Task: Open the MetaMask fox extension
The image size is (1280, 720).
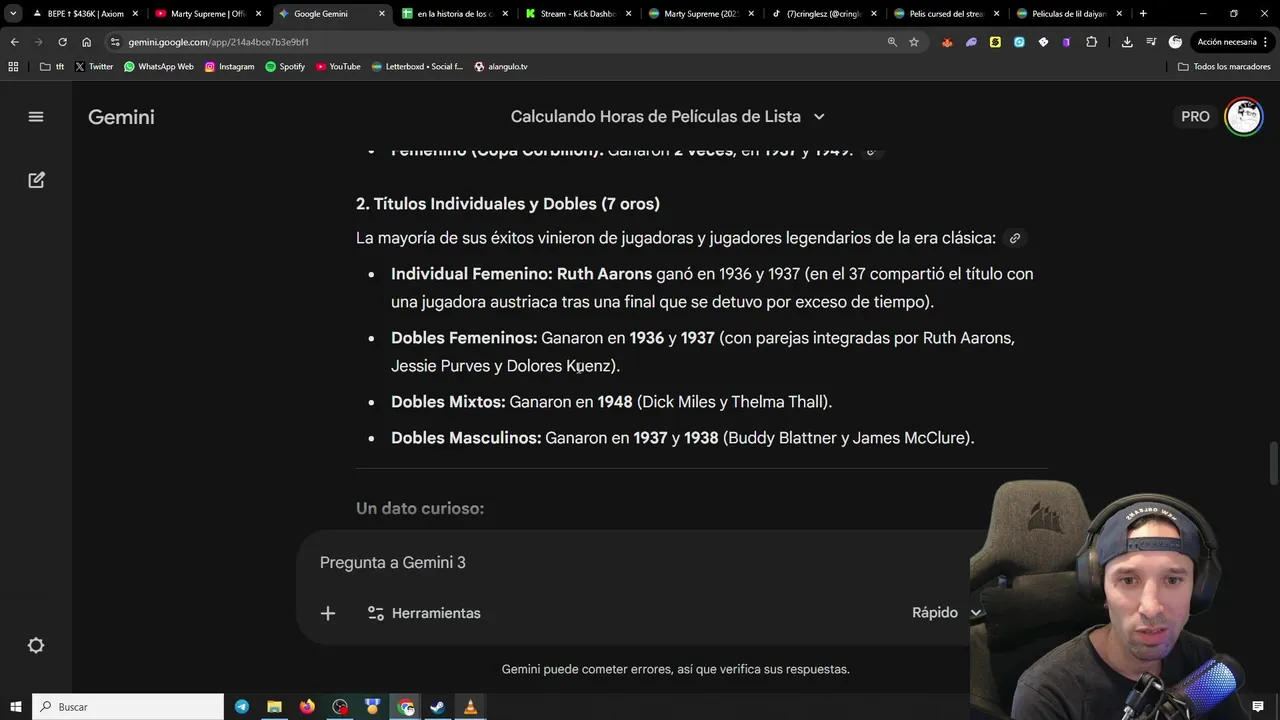Action: click(x=947, y=42)
